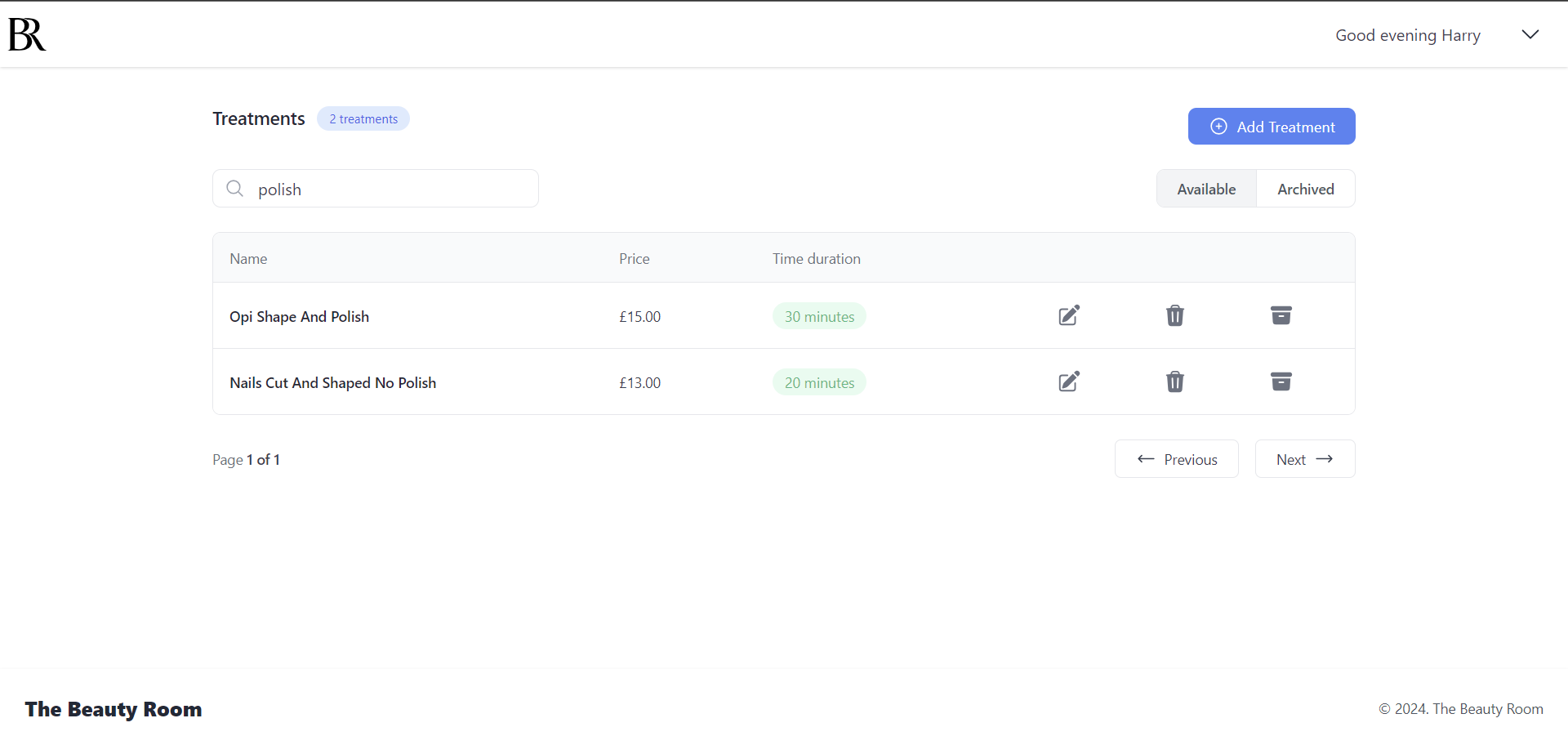
Task: Click the delete trash icon for Opi Shape And Polish
Action: pos(1174,315)
